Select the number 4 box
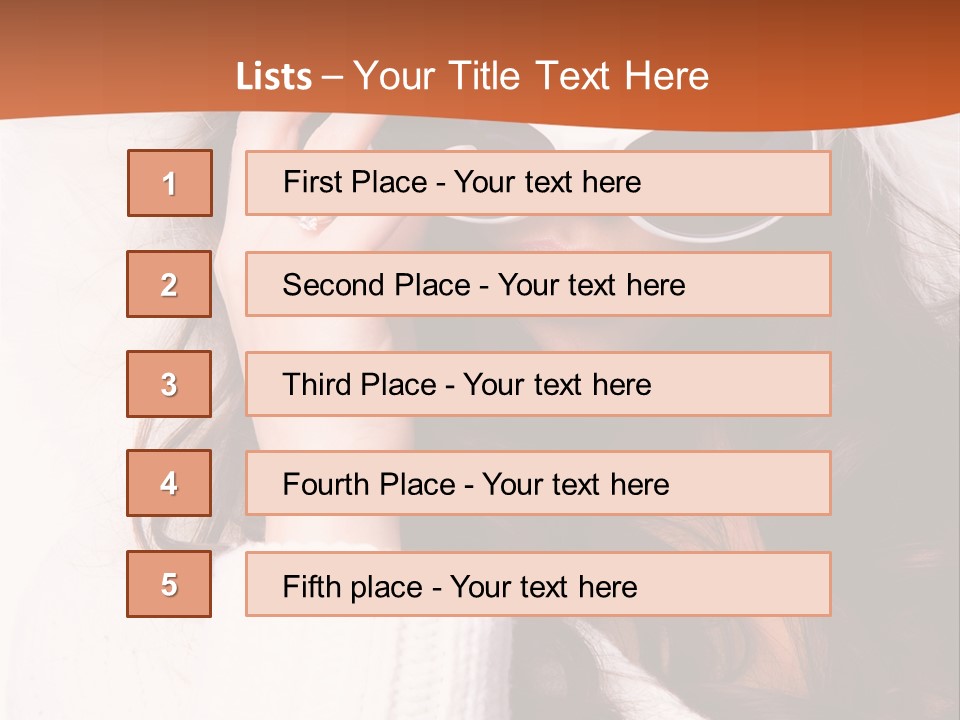This screenshot has height=720, width=960. click(x=169, y=483)
